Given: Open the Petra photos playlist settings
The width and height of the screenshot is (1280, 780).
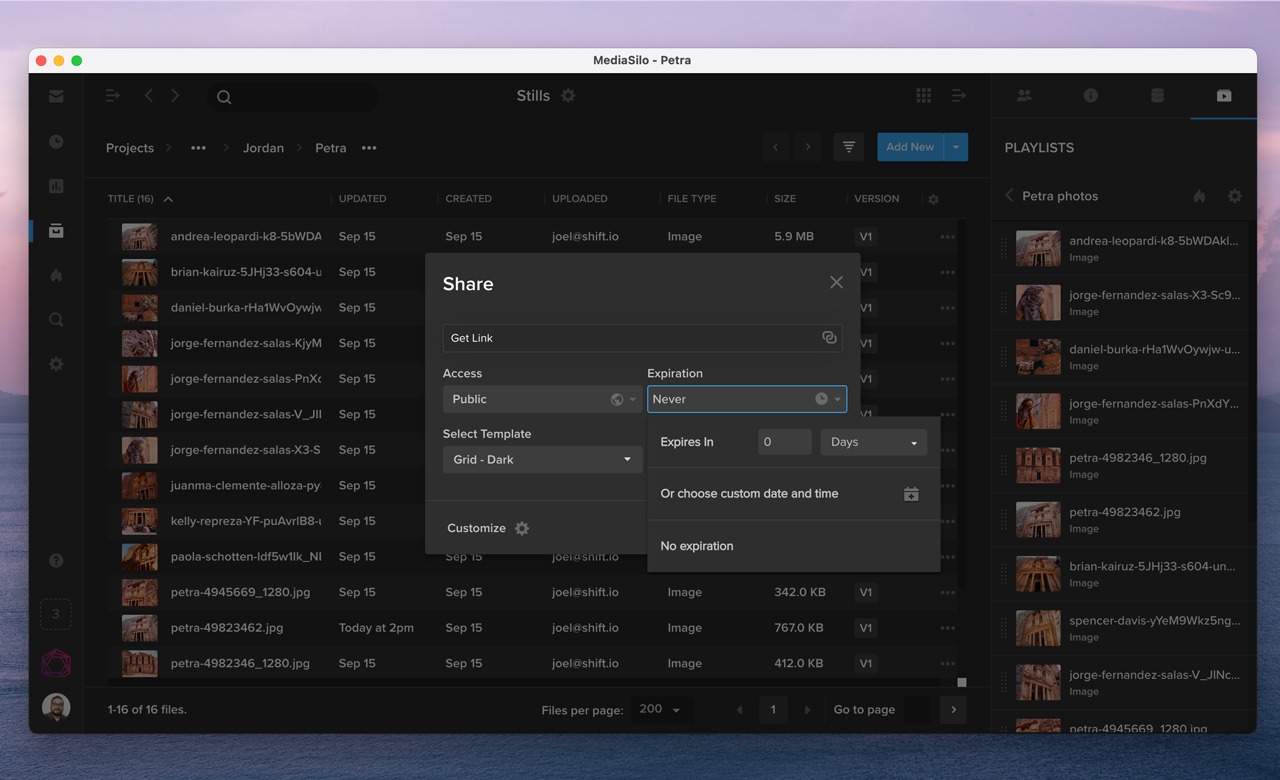Looking at the screenshot, I should pos(1234,196).
